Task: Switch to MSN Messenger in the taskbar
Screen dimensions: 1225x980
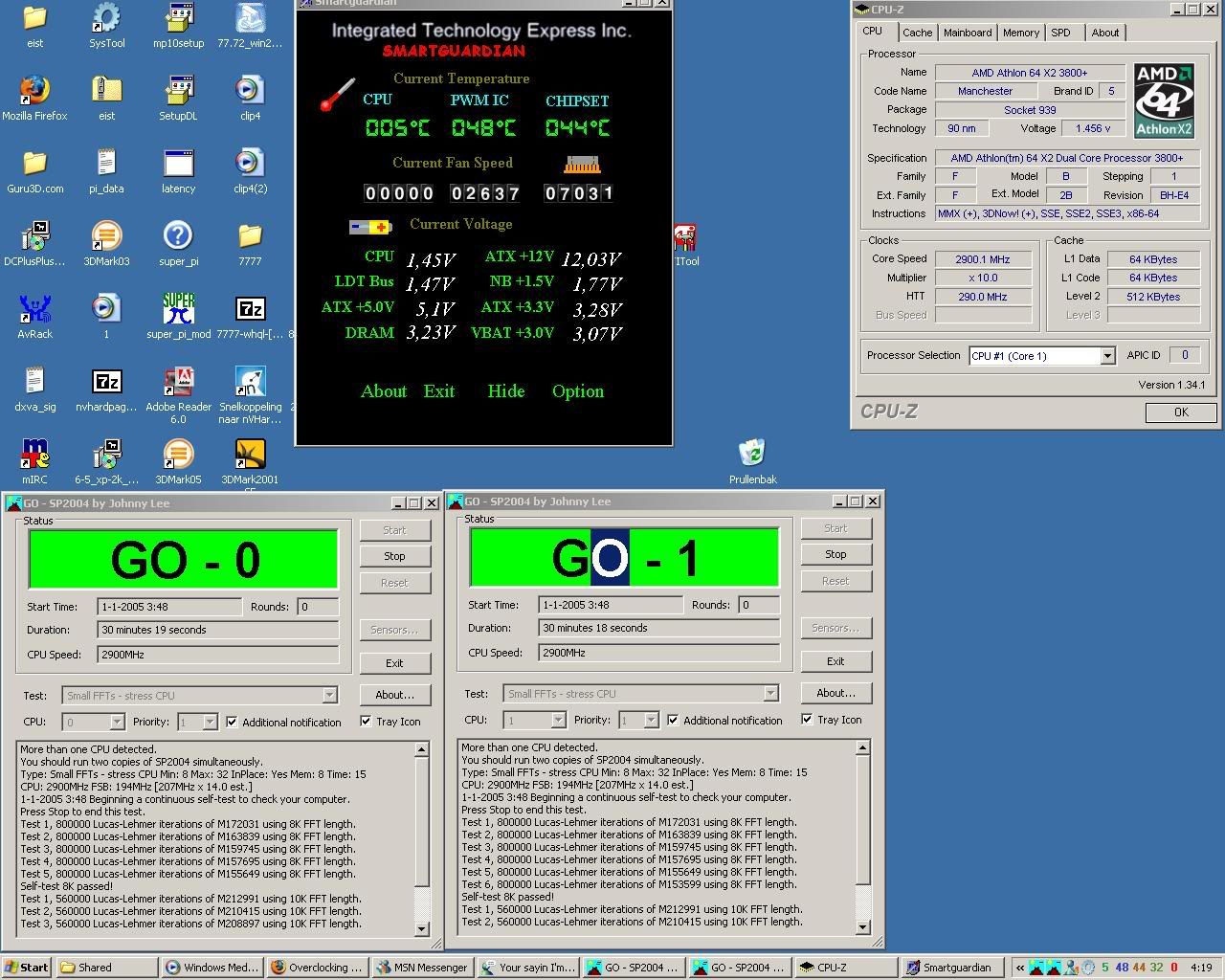Action: pyautogui.click(x=422, y=968)
